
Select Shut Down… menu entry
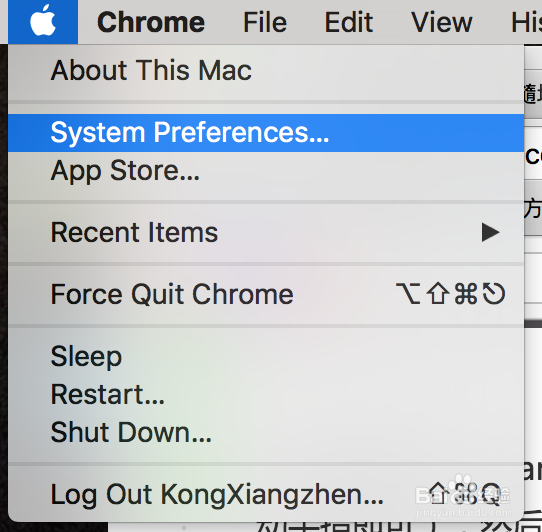point(266,432)
